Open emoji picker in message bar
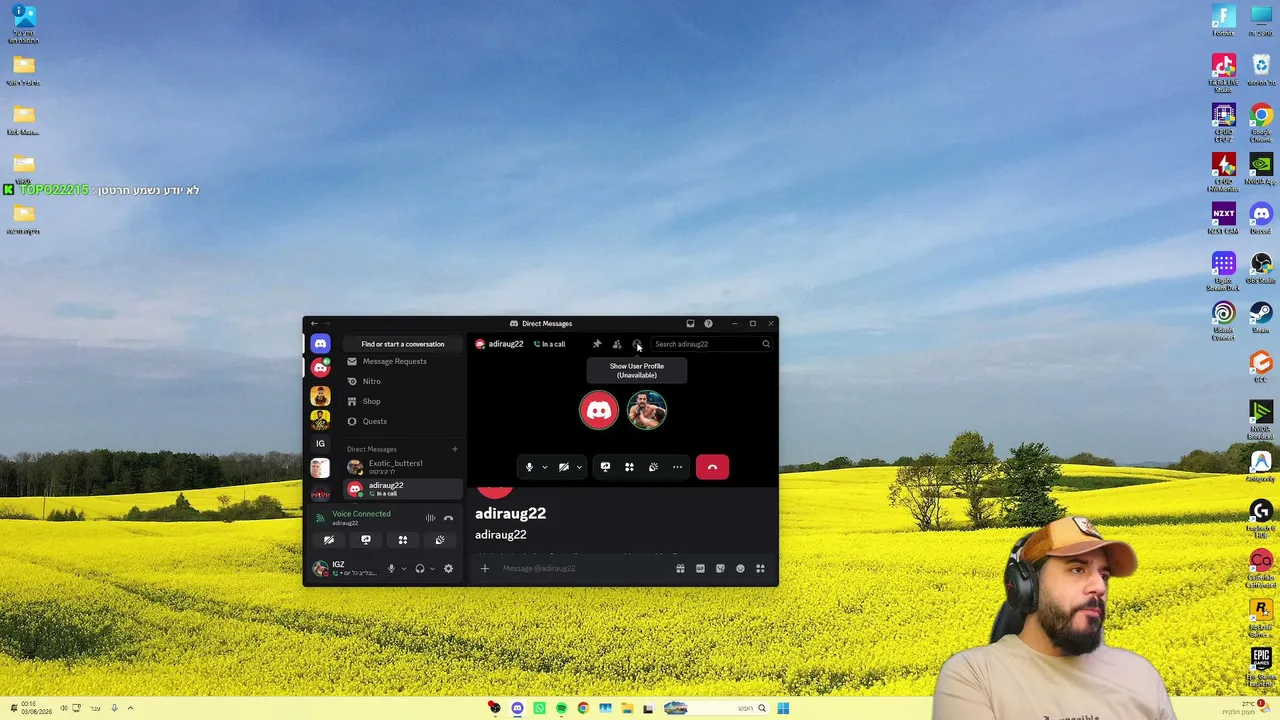 click(740, 569)
